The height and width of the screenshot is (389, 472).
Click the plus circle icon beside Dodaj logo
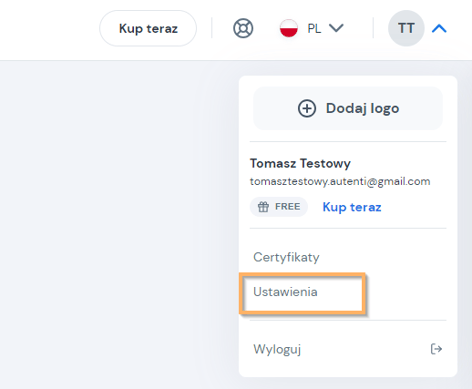click(x=307, y=108)
